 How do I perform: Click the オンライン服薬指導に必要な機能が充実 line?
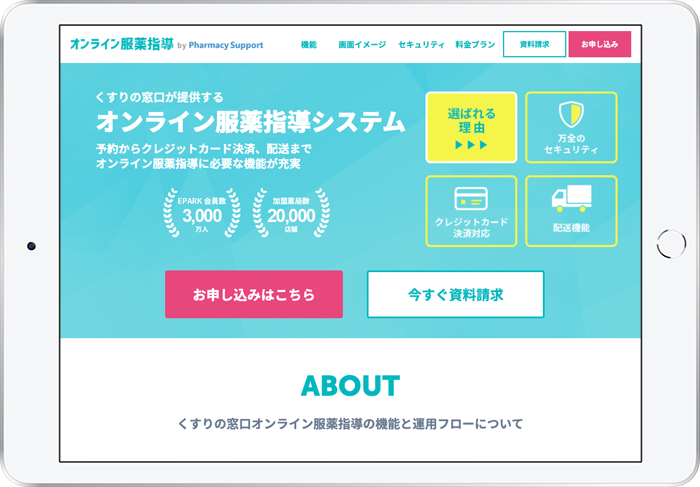(x=198, y=164)
